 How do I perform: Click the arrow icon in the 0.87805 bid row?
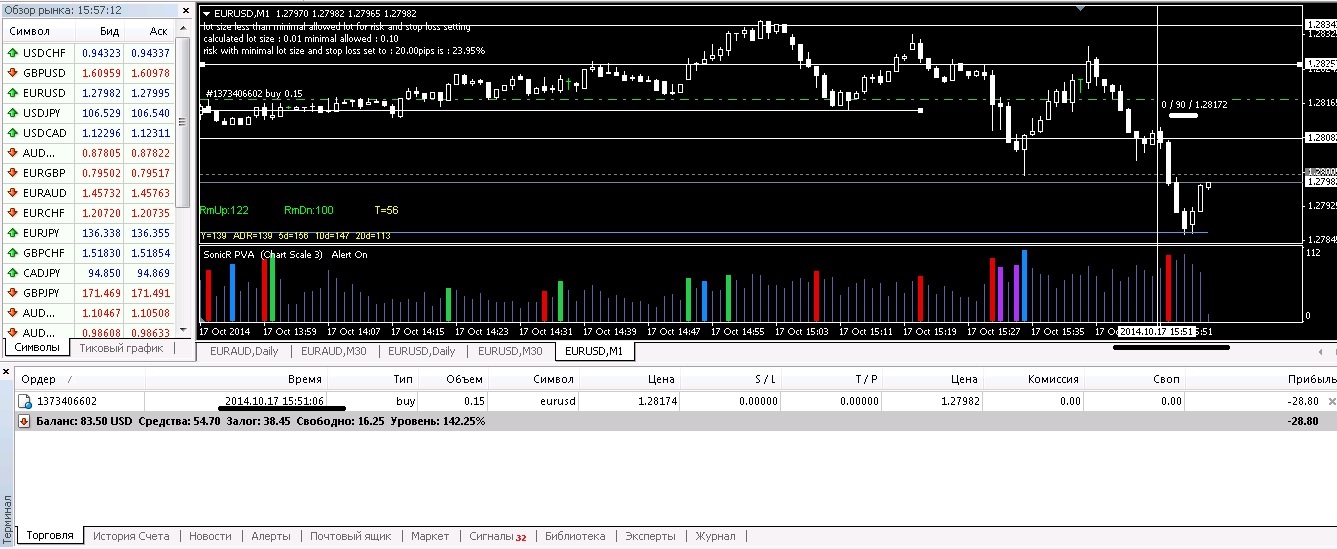(x=12, y=153)
